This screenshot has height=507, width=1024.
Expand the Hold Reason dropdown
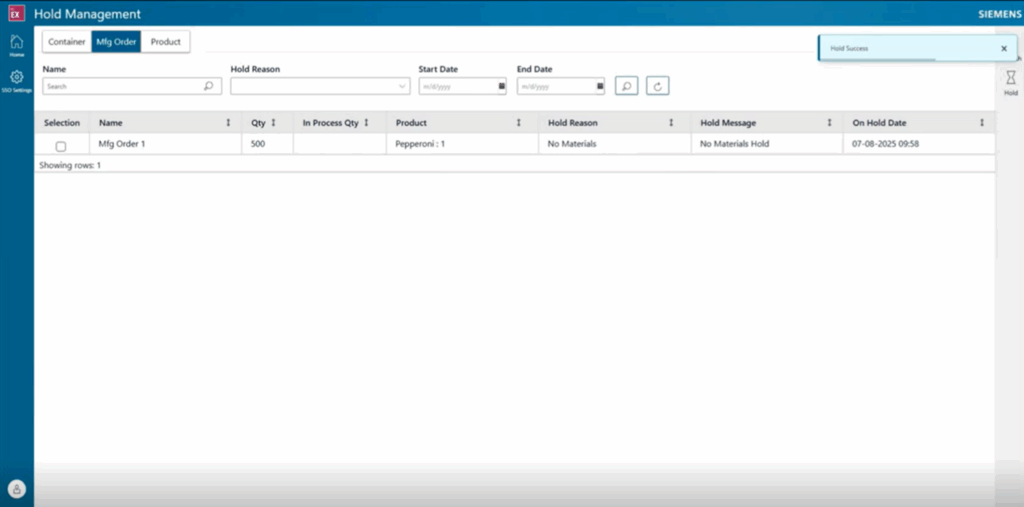pos(402,87)
